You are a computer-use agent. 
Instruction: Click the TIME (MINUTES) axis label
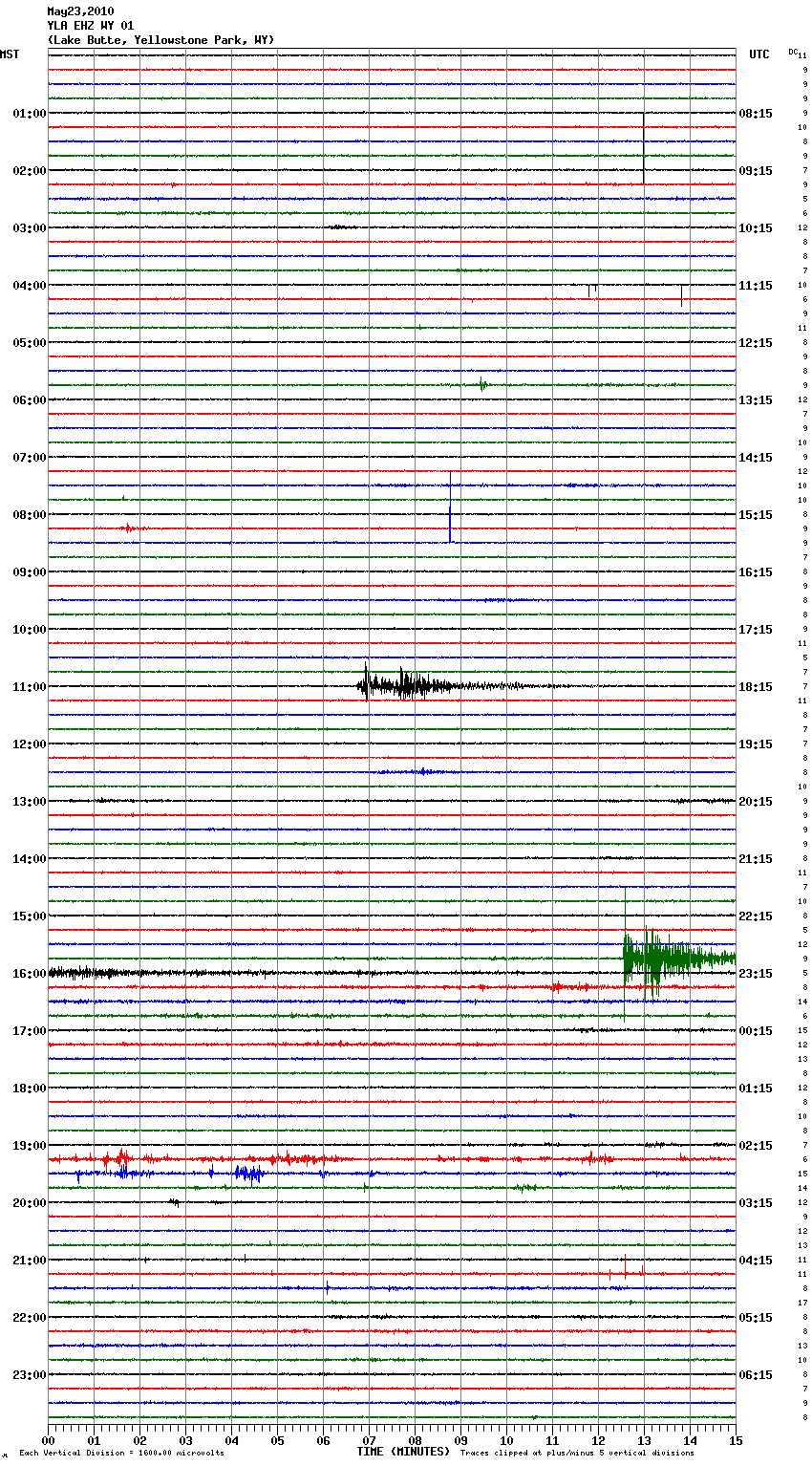[x=403, y=1452]
